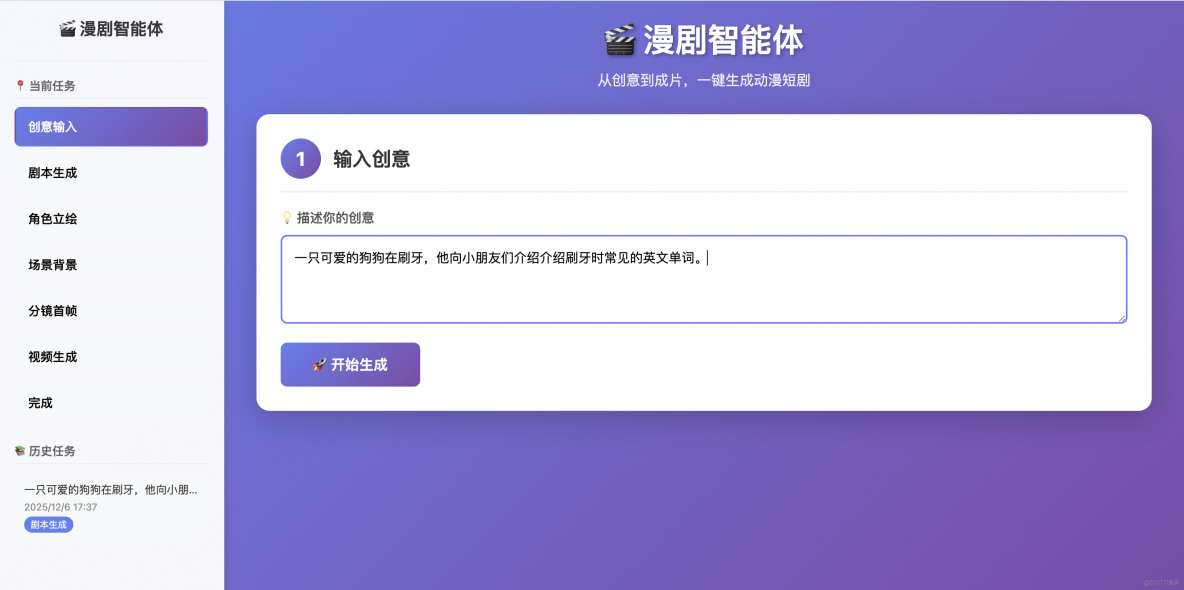The image size is (1184, 590).
Task: Click the clapperboard icon in the page header
Action: 619,42
